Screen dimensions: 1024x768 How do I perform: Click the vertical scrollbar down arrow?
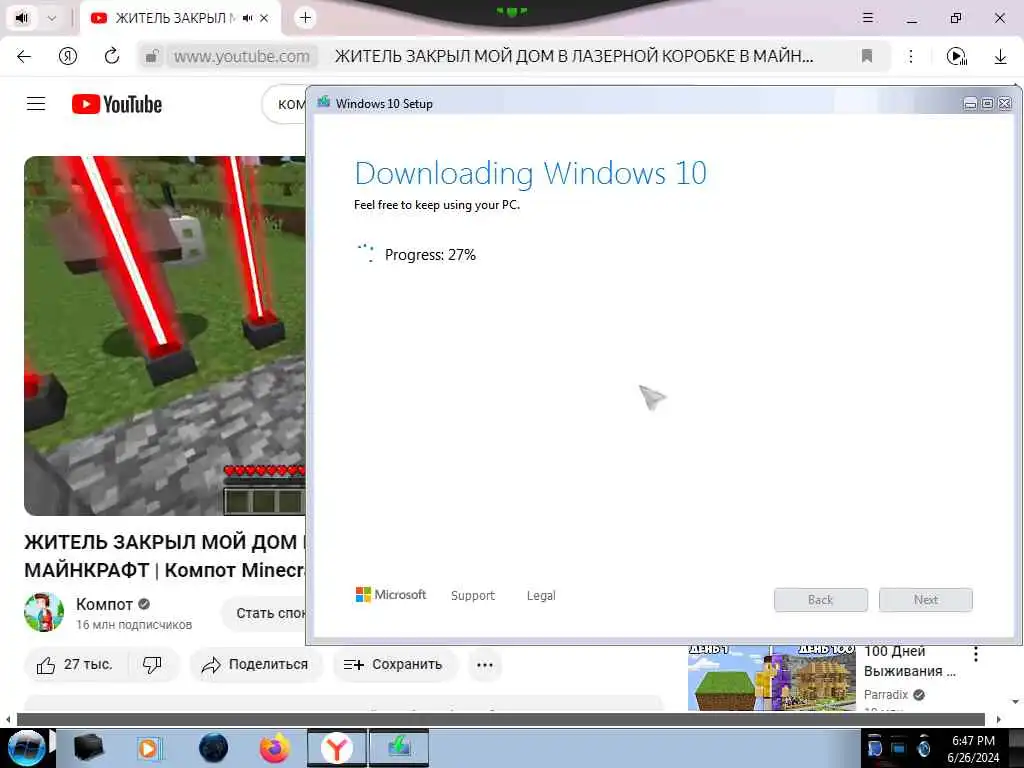[x=1016, y=701]
